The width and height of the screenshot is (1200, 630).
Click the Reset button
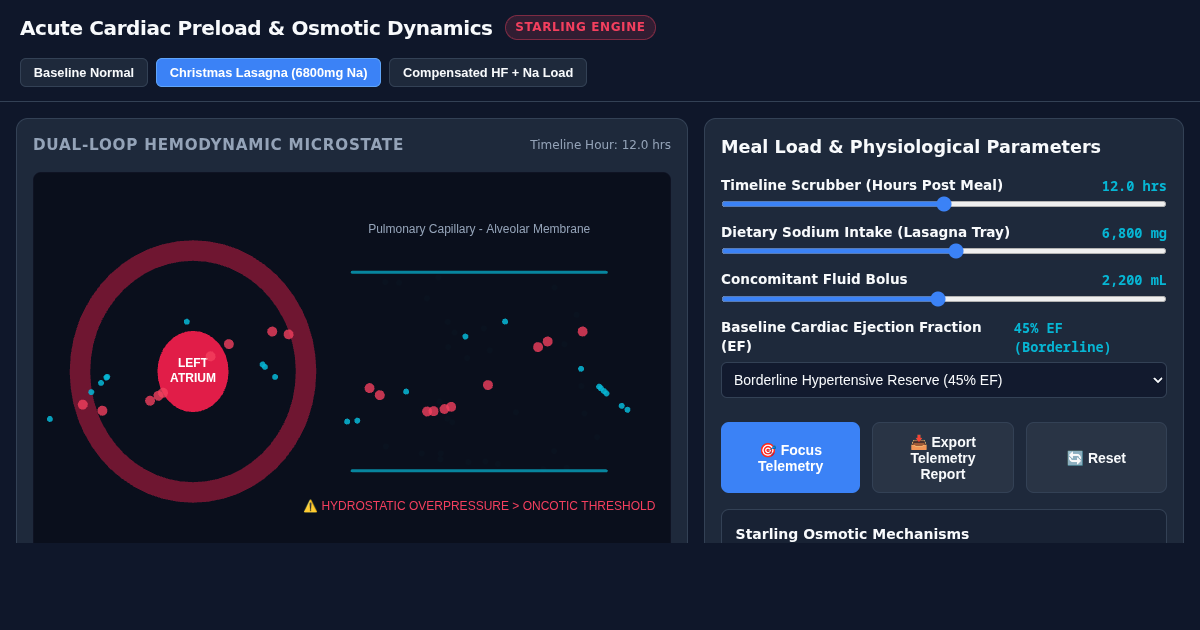pyautogui.click(x=1096, y=458)
